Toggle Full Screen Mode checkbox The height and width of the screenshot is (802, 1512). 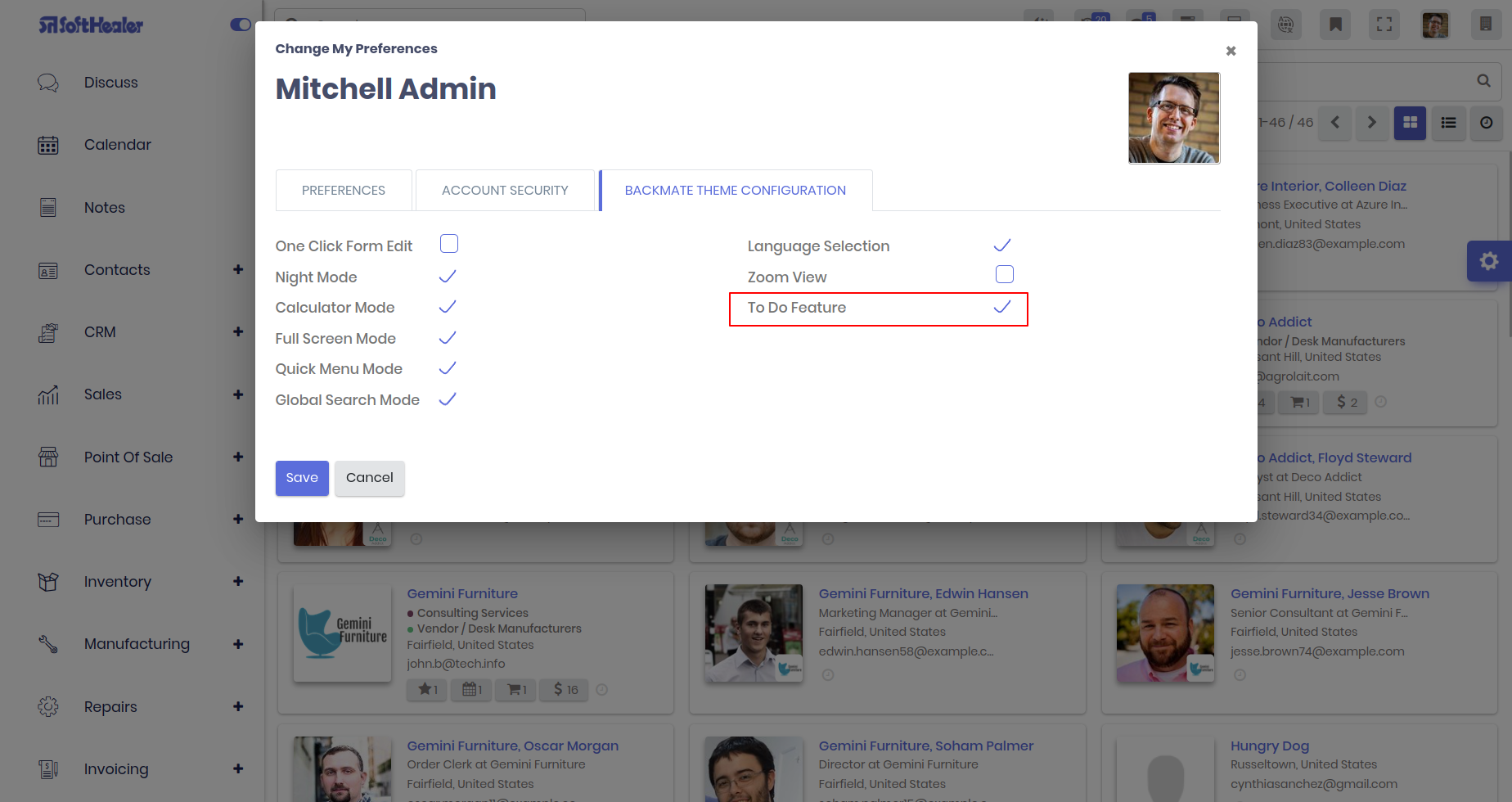pos(448,338)
